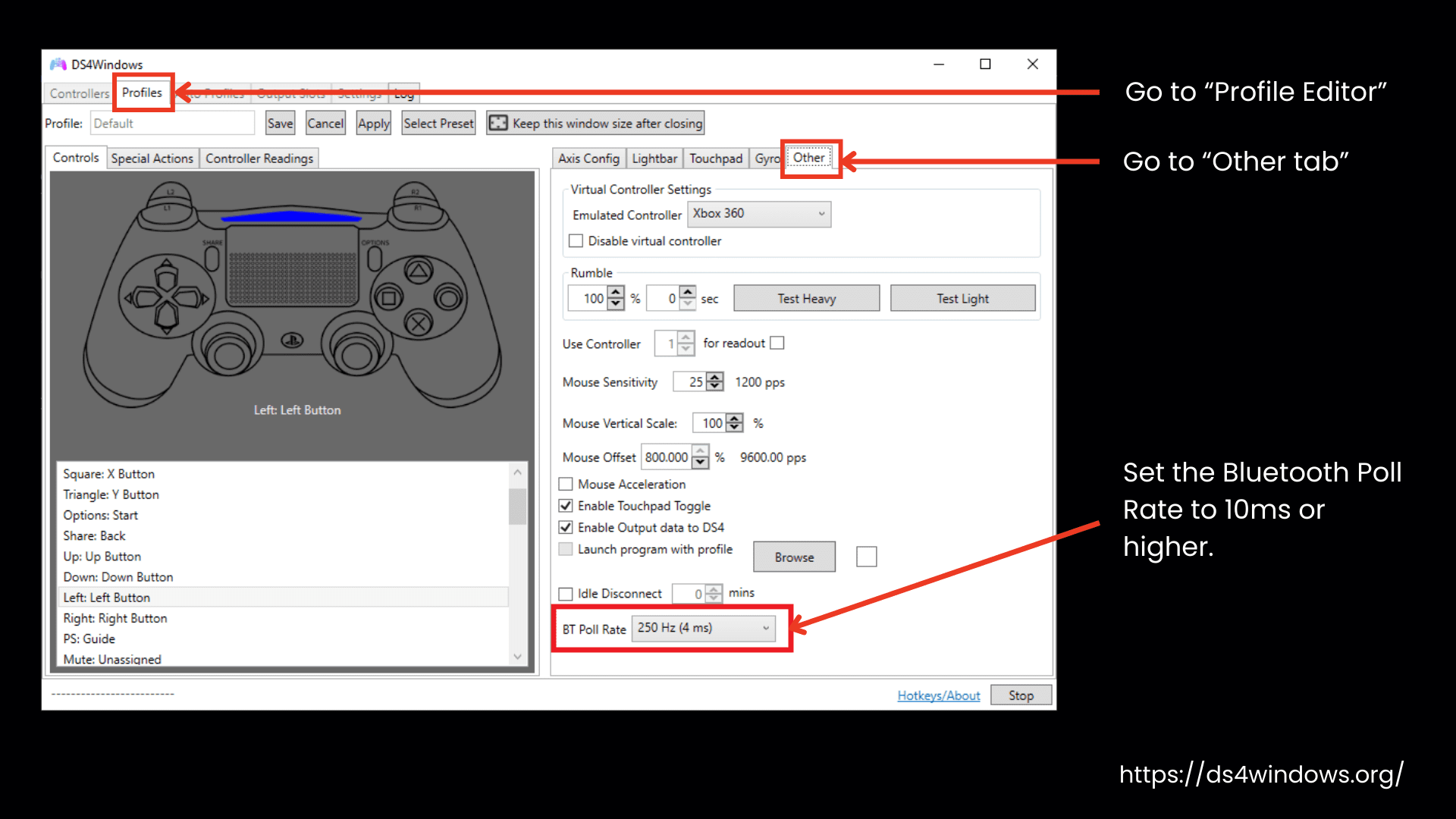Click Test Light rumble button
Image resolution: width=1456 pixels, height=819 pixels.
pos(962,299)
